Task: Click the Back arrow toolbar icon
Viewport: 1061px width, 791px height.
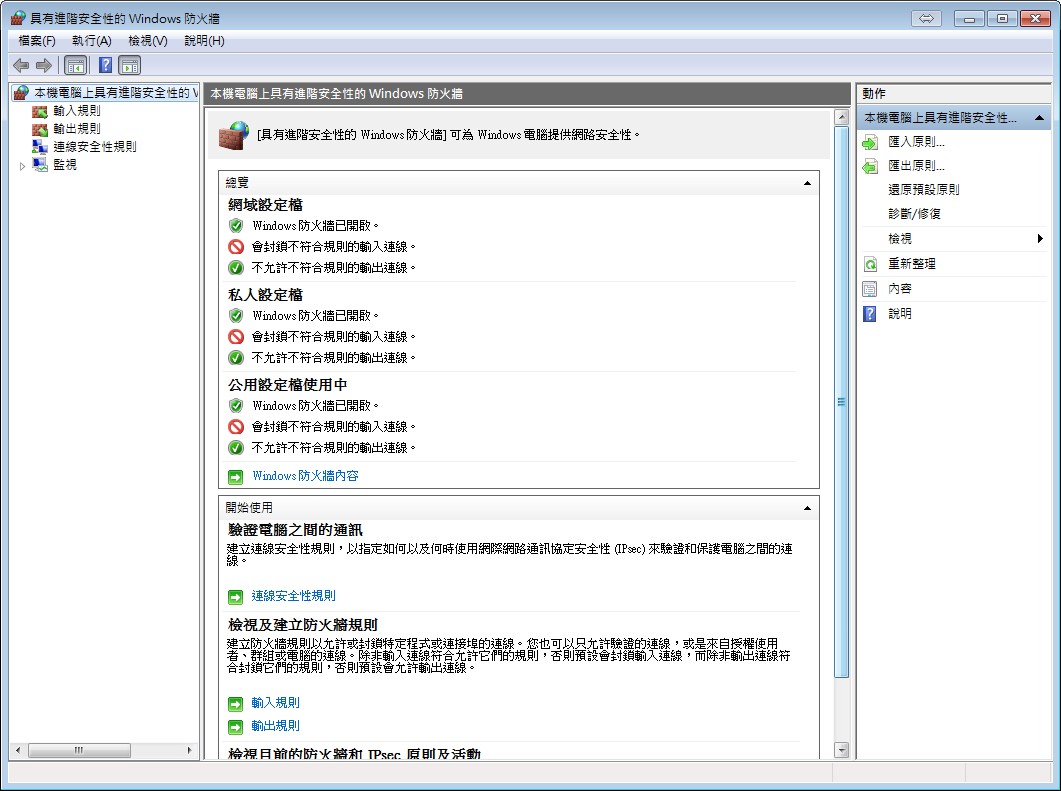Action: click(x=22, y=66)
